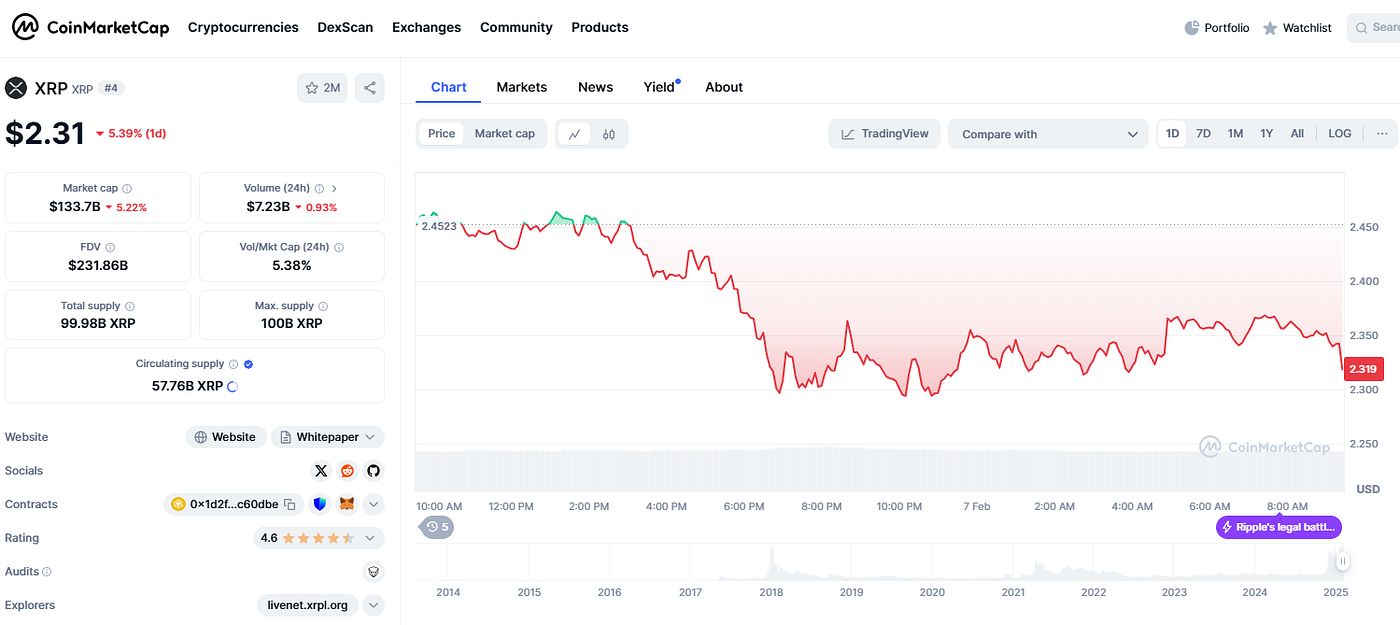Viewport: 1400px width, 625px height.
Task: Open the Watchlist star icon
Action: (1270, 28)
